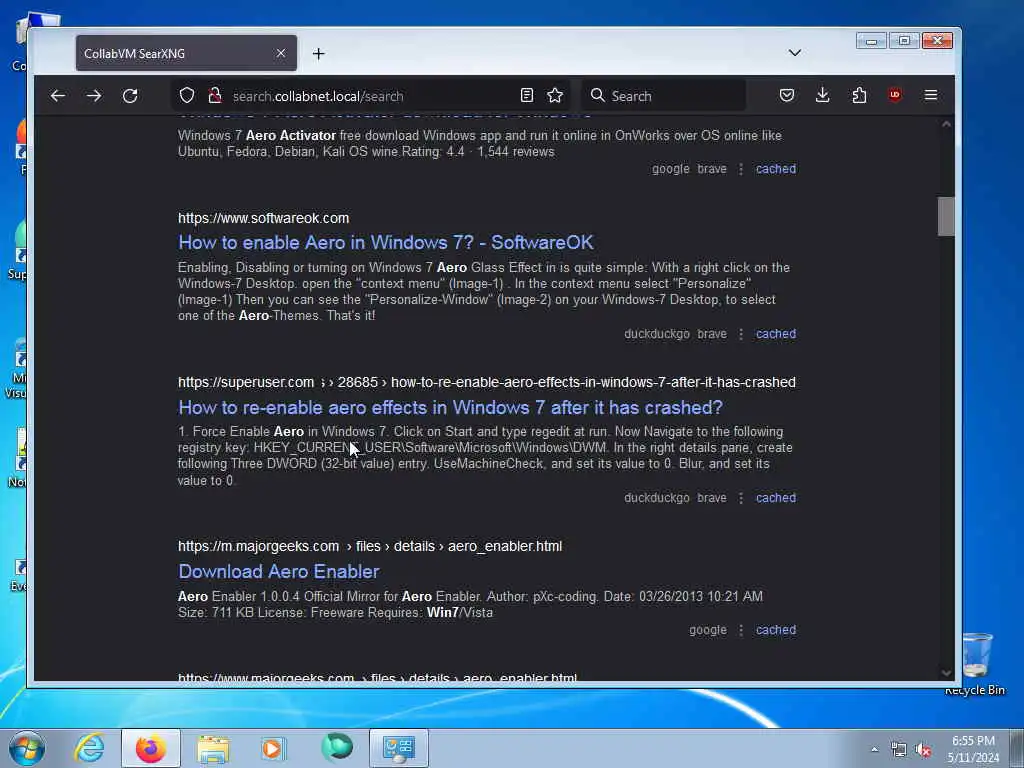This screenshot has width=1024, height=768.
Task: Open the Recycle Bin desktop icon
Action: coord(975,664)
